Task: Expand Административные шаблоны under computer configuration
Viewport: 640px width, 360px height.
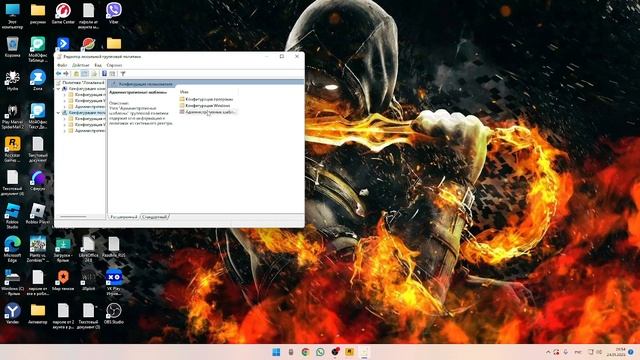Action: (64, 107)
